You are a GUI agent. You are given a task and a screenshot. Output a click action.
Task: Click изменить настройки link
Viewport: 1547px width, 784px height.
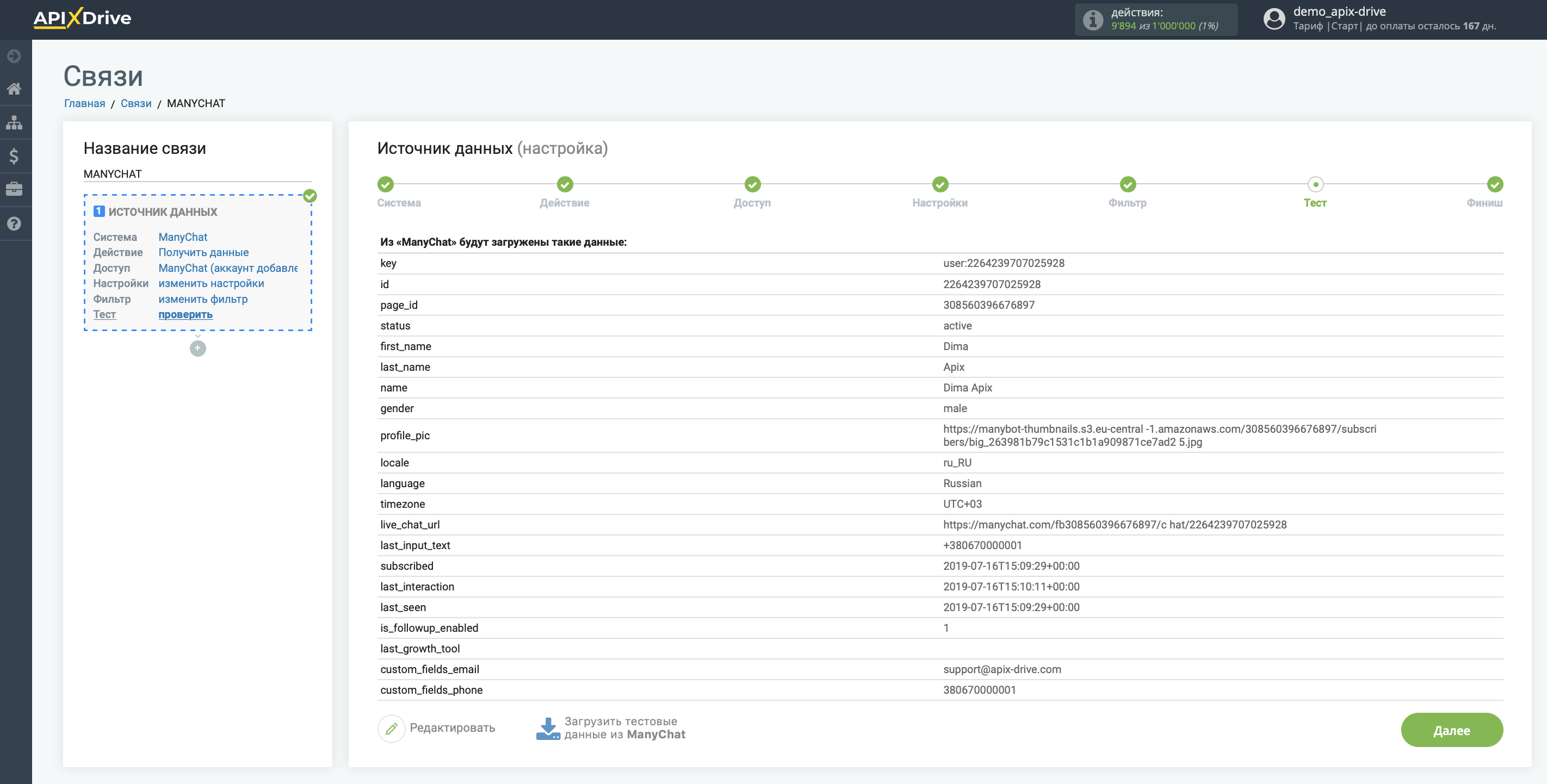212,283
